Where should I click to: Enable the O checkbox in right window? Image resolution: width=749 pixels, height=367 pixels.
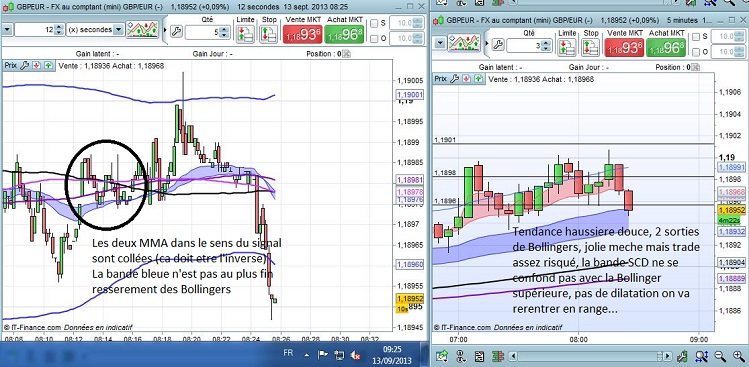pyautogui.click(x=696, y=52)
